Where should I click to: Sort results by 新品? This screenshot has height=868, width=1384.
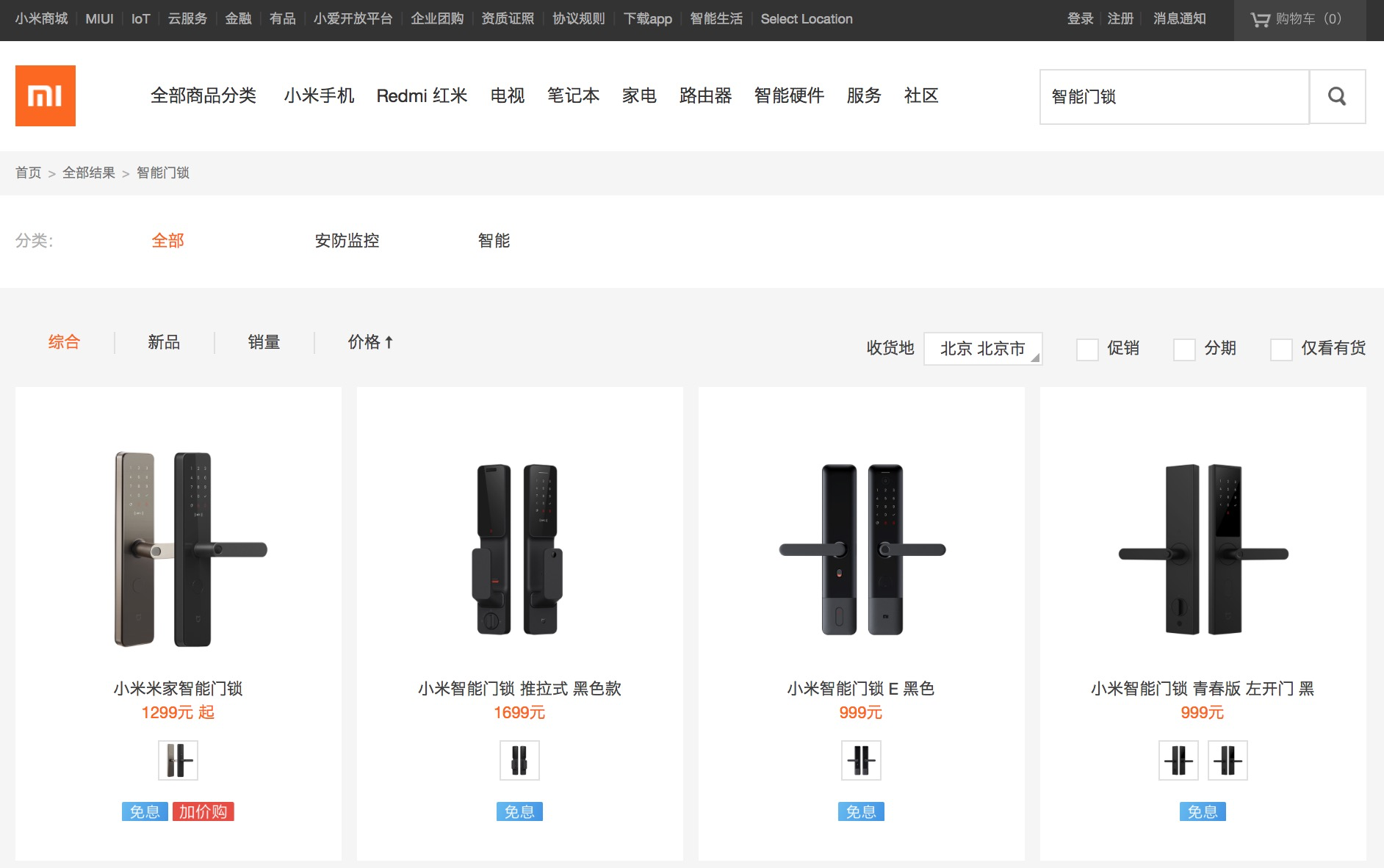point(164,342)
